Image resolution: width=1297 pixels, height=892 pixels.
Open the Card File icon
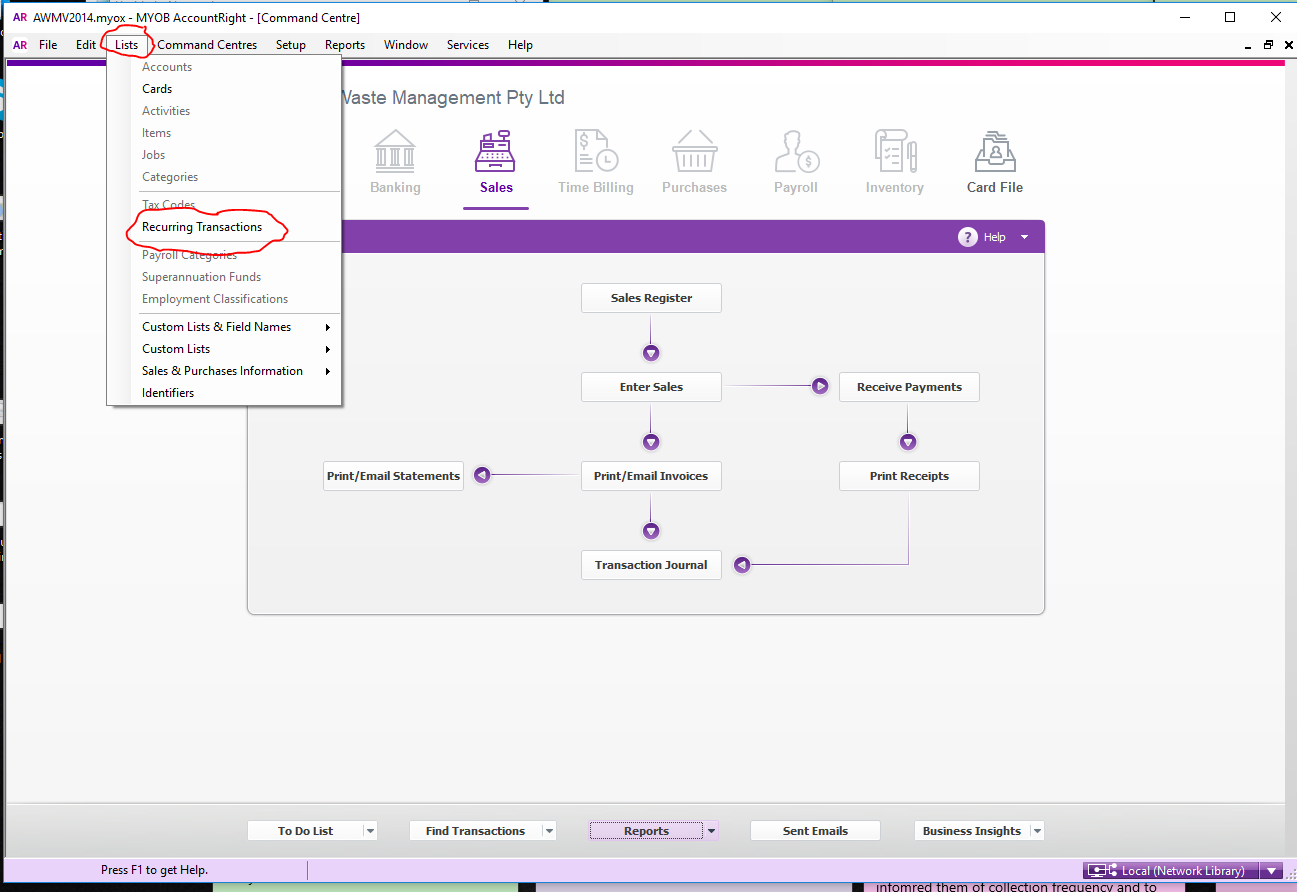(995, 151)
